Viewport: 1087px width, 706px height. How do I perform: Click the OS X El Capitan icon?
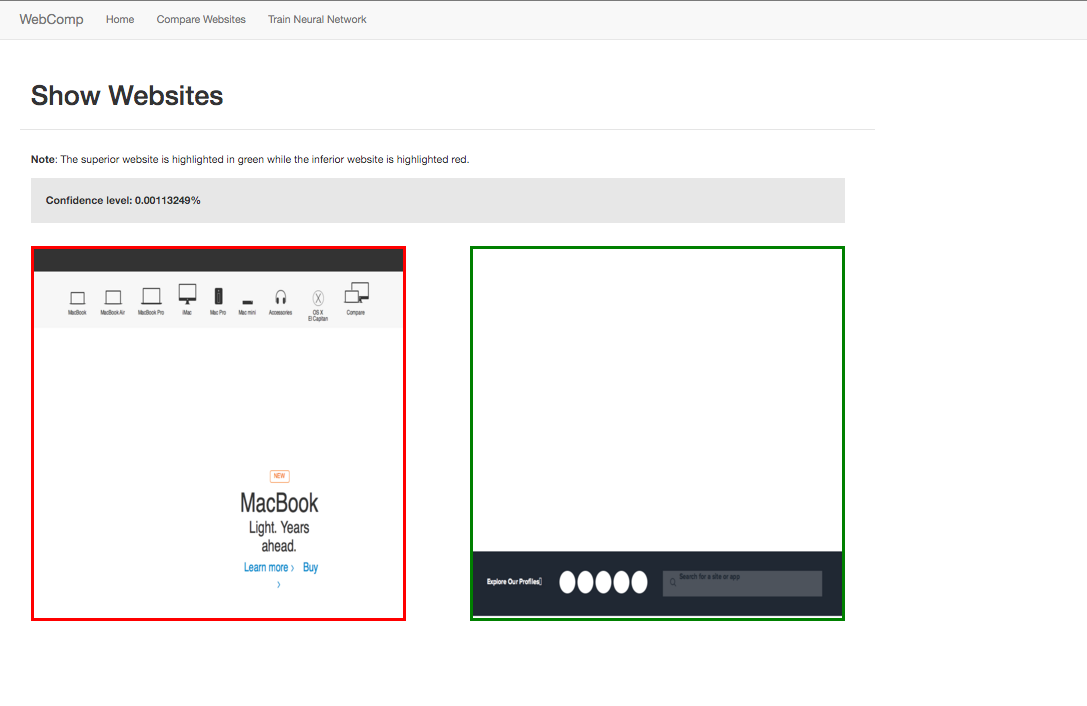tap(318, 298)
